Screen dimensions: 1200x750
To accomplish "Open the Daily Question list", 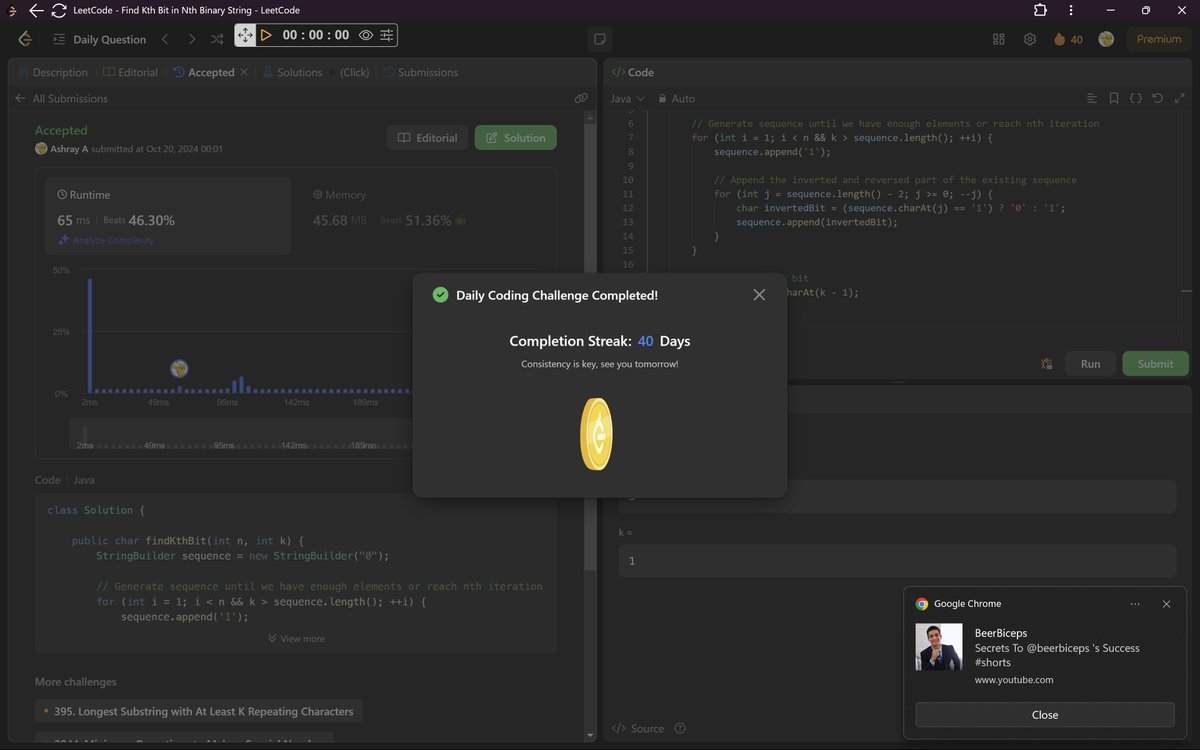I will (x=100, y=39).
